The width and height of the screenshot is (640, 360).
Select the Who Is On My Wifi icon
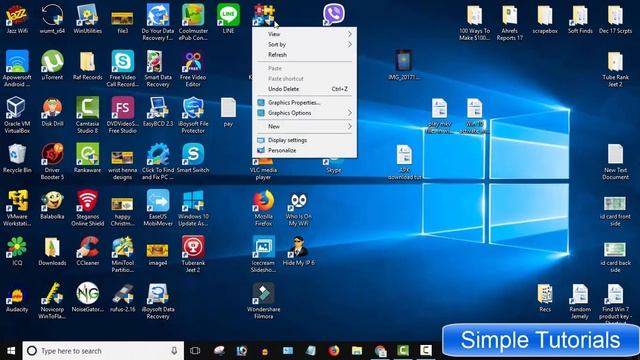(299, 208)
